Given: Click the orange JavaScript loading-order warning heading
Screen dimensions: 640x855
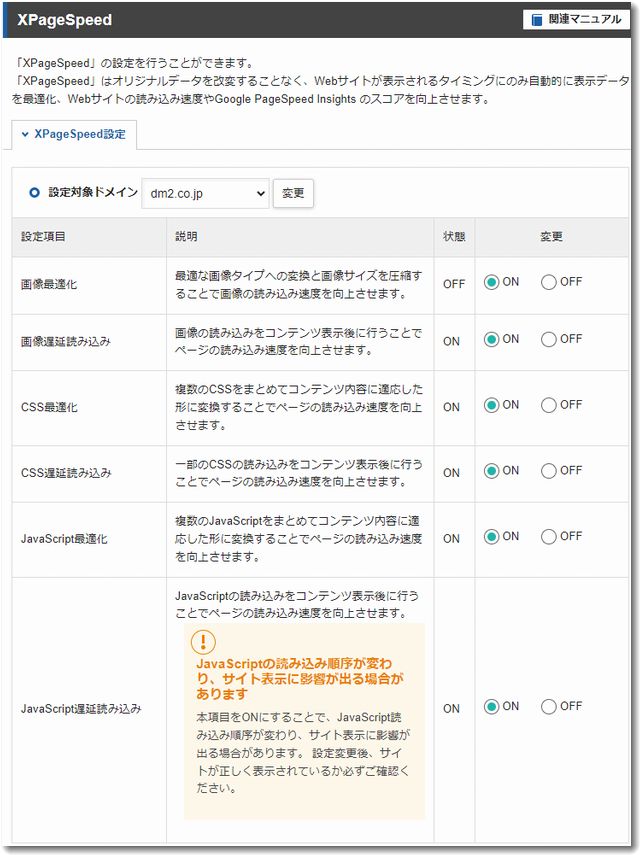Looking at the screenshot, I should click(300, 679).
